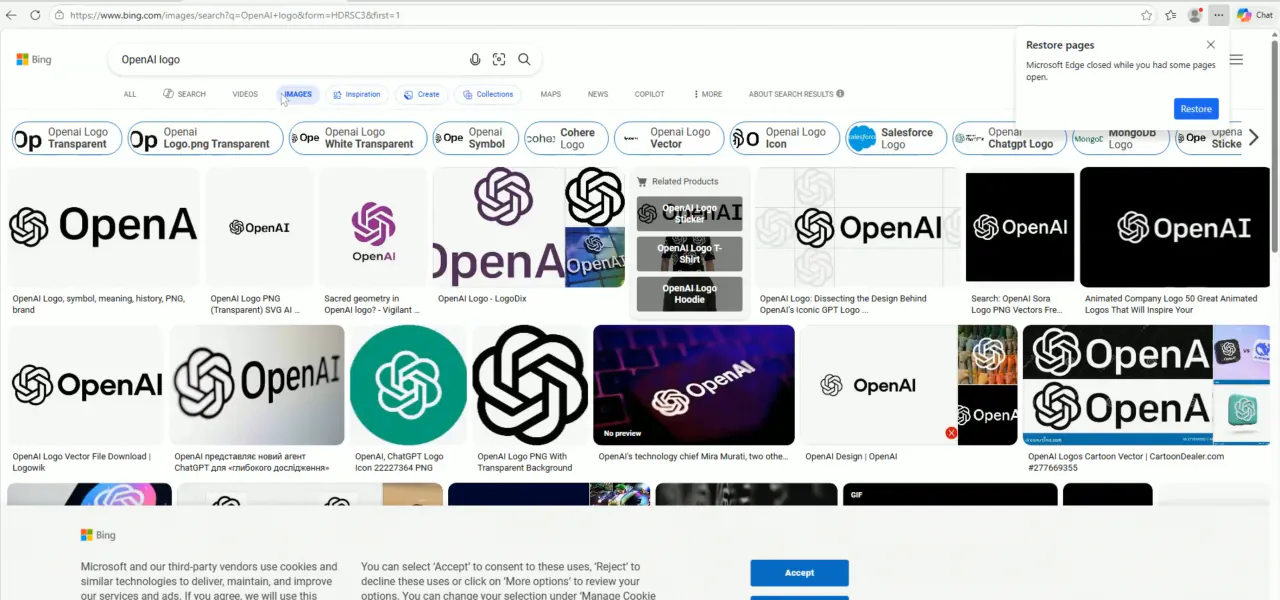Click the magnifying glass search icon
The image size is (1280, 600).
524,60
